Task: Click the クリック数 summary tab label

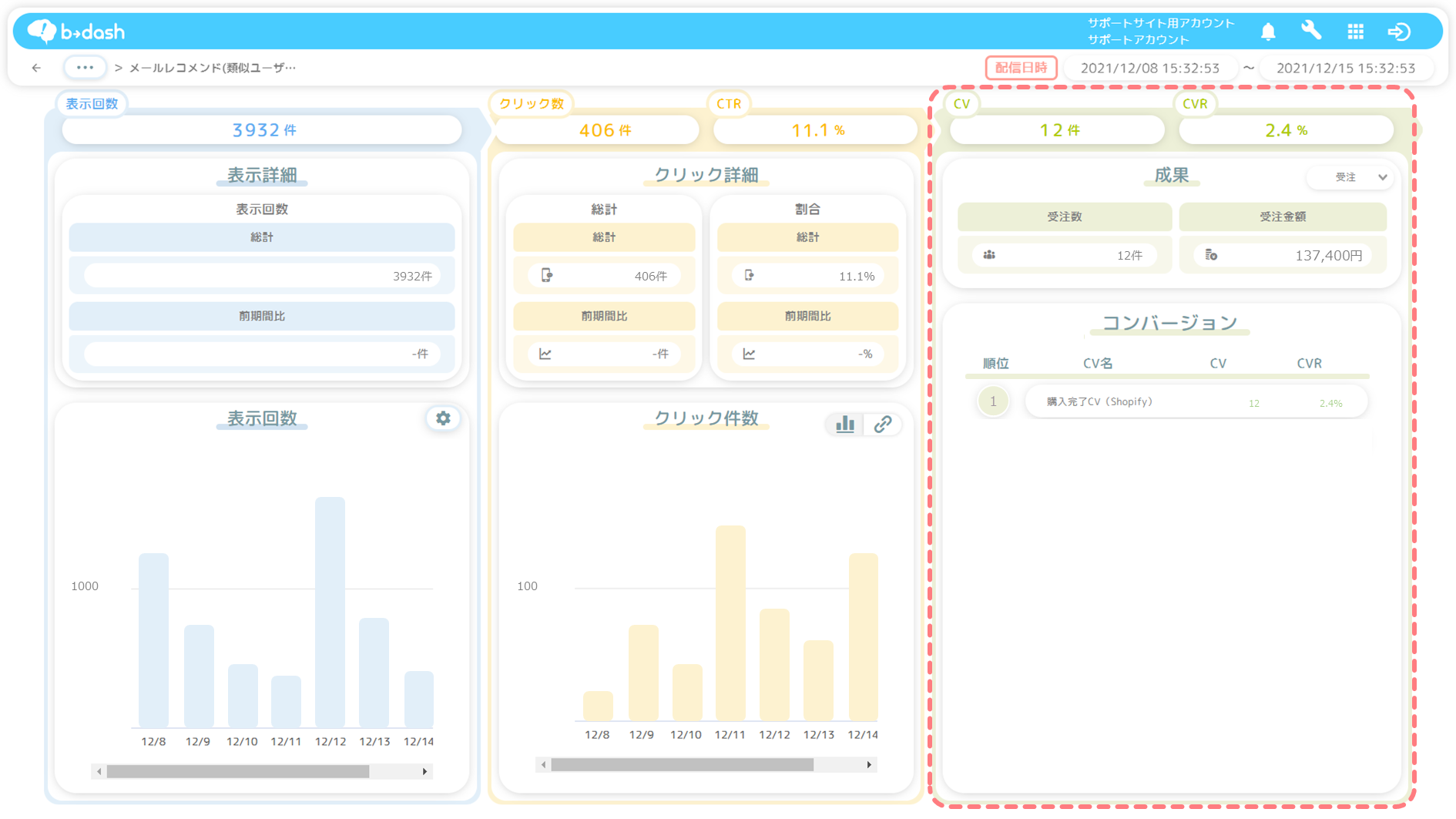Action: point(532,103)
